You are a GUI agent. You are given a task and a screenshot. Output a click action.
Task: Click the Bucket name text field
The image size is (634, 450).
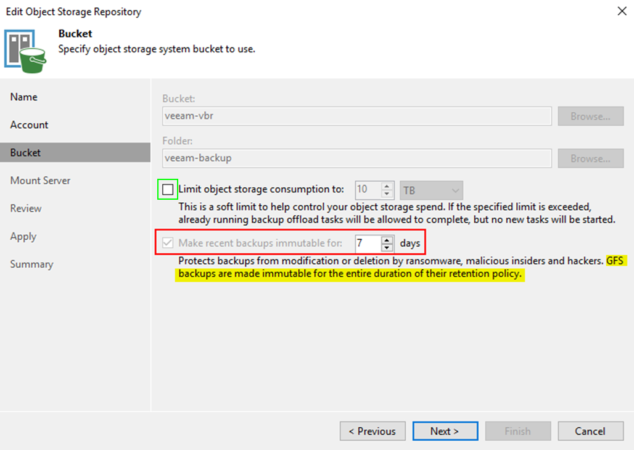(x=357, y=116)
